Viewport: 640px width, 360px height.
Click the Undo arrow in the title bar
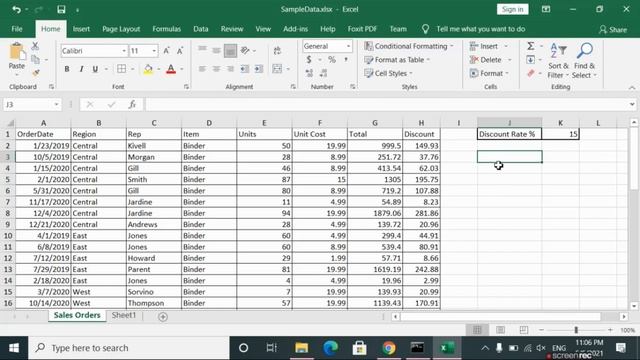click(x=16, y=9)
